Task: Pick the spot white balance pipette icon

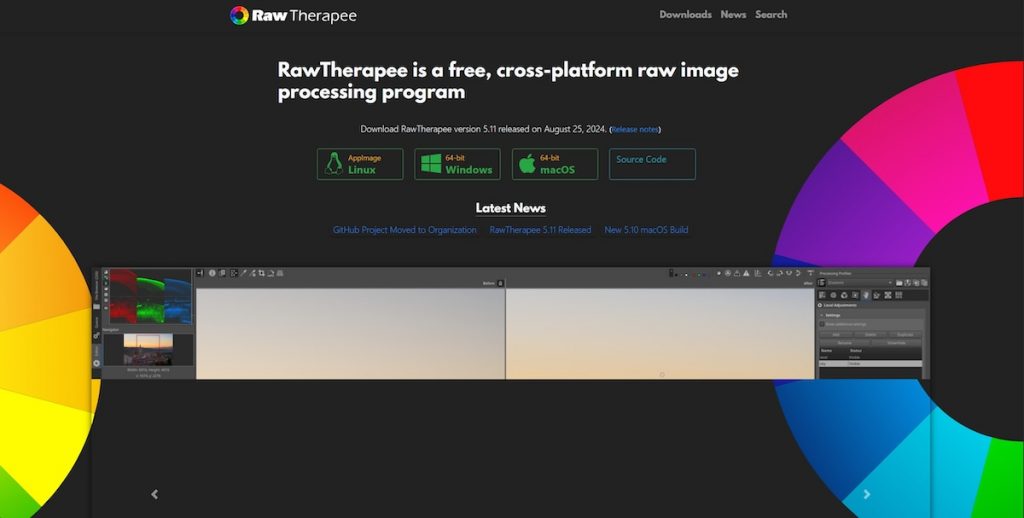Action: click(x=243, y=273)
